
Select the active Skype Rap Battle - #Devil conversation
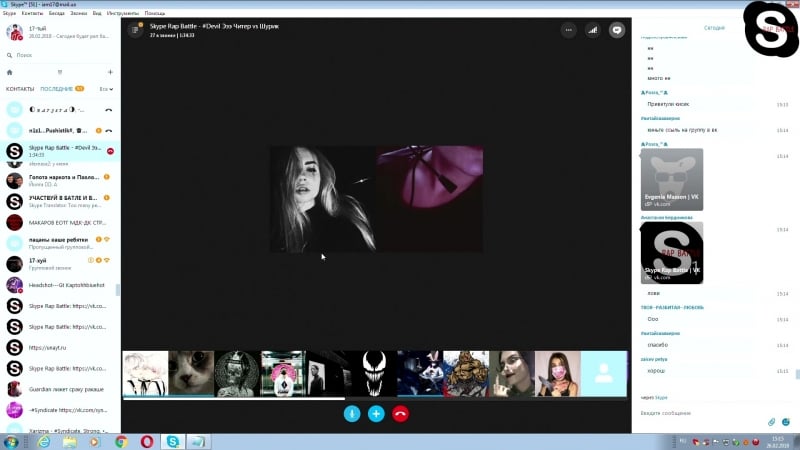coord(60,151)
